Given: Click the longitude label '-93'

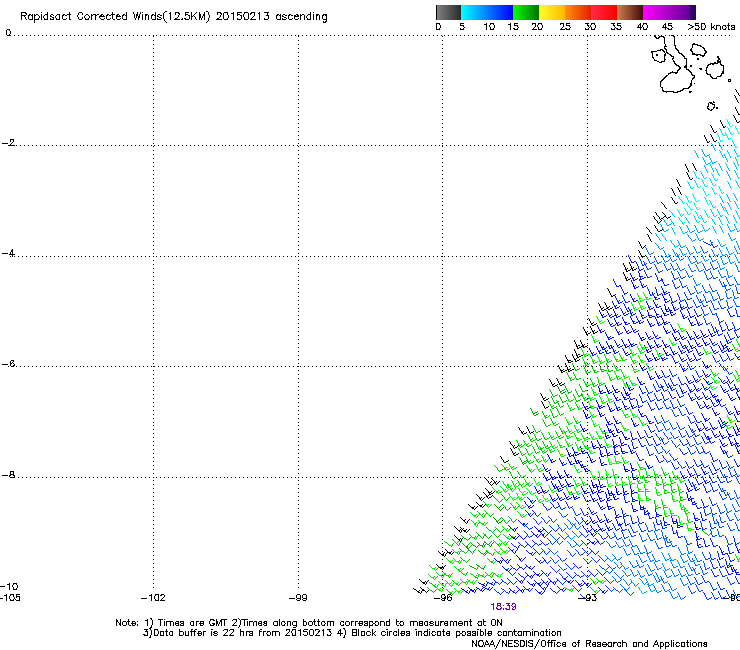Looking at the screenshot, I should 588,598.
